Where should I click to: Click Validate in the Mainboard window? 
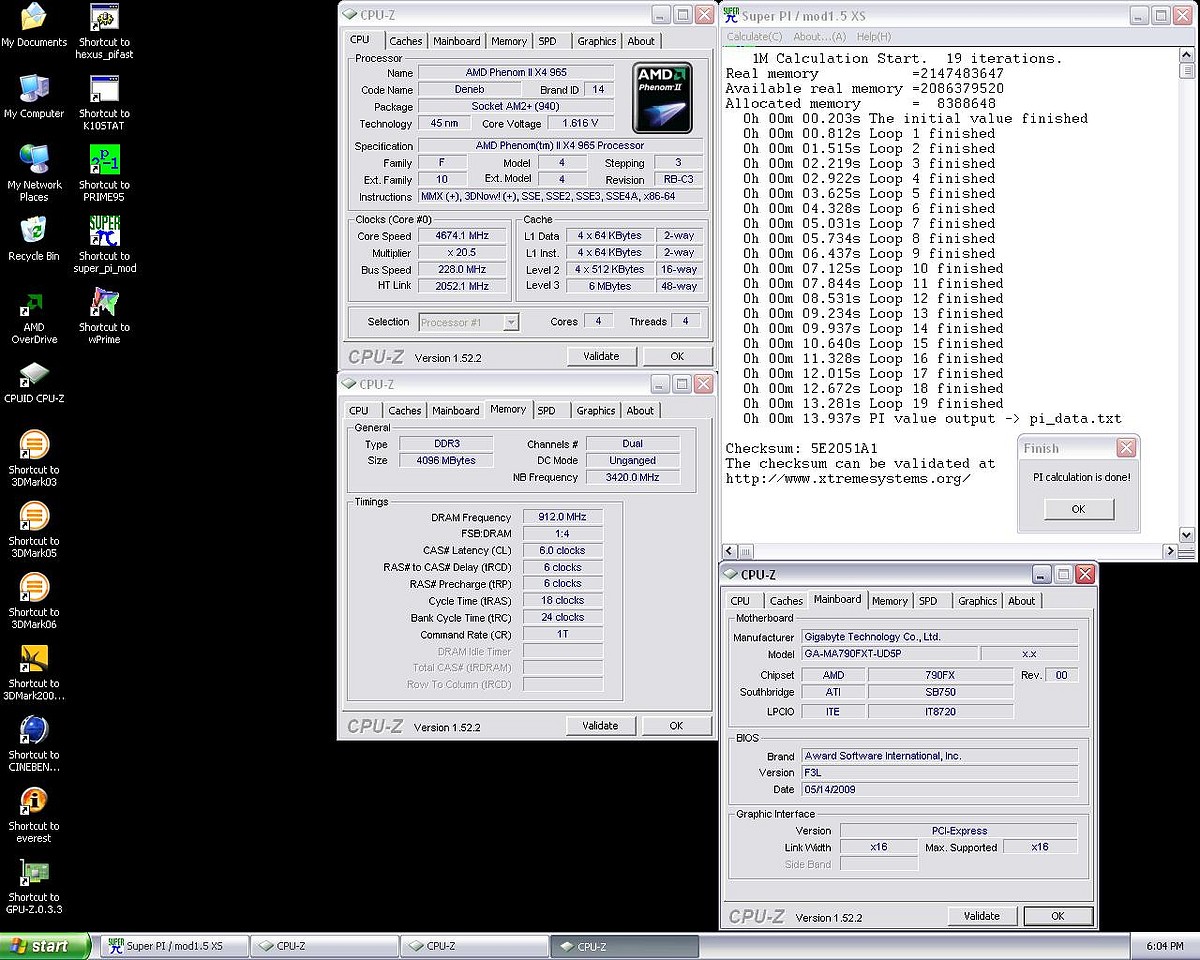pos(982,916)
